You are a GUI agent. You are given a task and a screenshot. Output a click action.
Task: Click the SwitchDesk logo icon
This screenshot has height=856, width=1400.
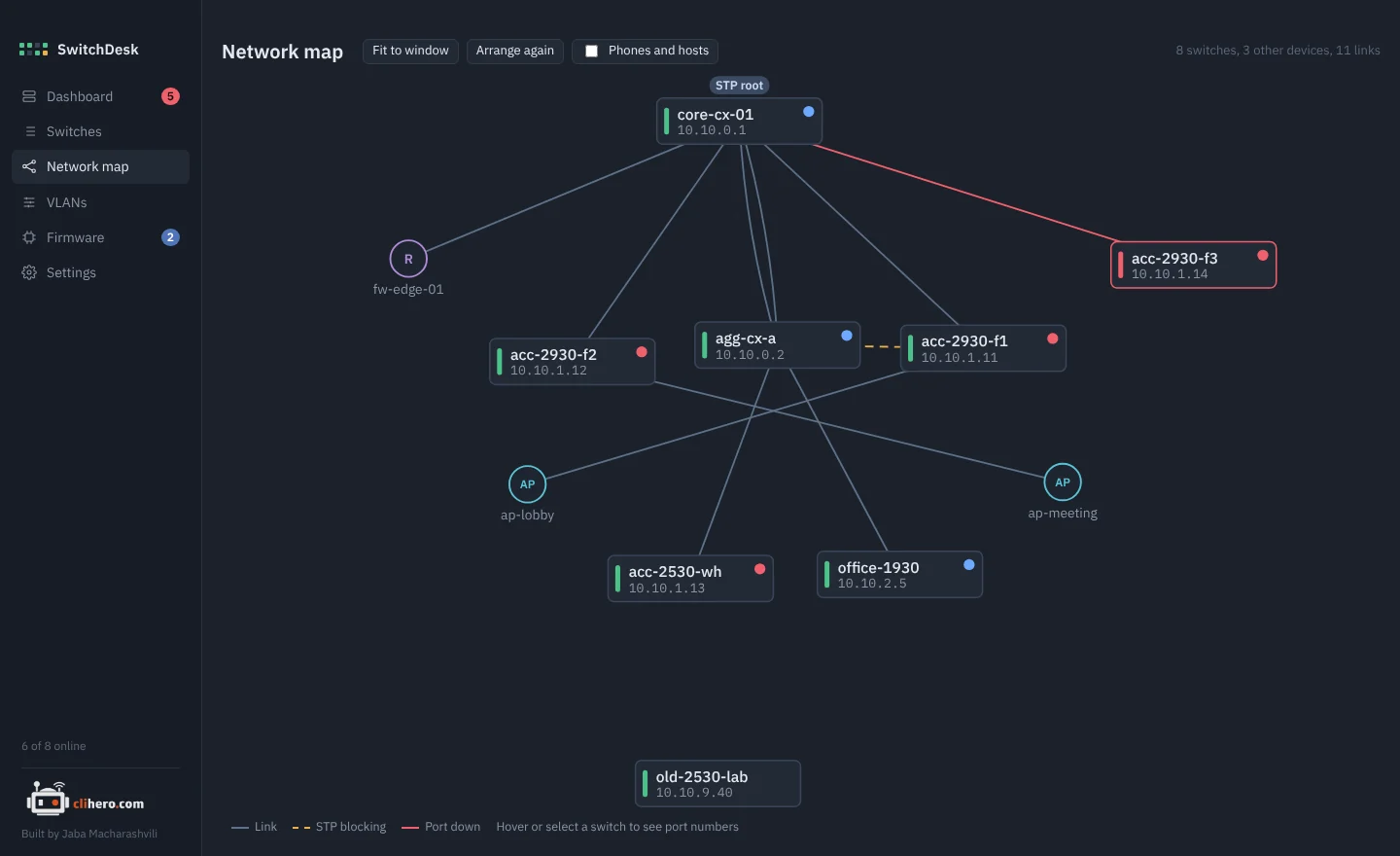pos(33,50)
